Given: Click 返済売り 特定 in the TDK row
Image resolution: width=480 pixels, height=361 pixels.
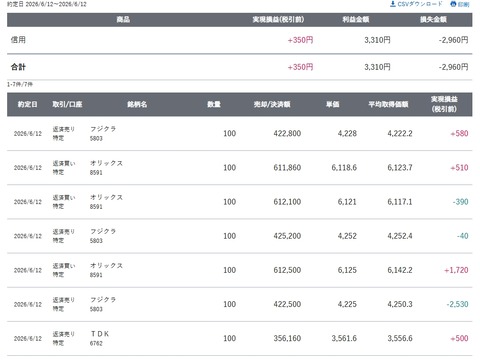Looking at the screenshot, I should pyautogui.click(x=64, y=338).
